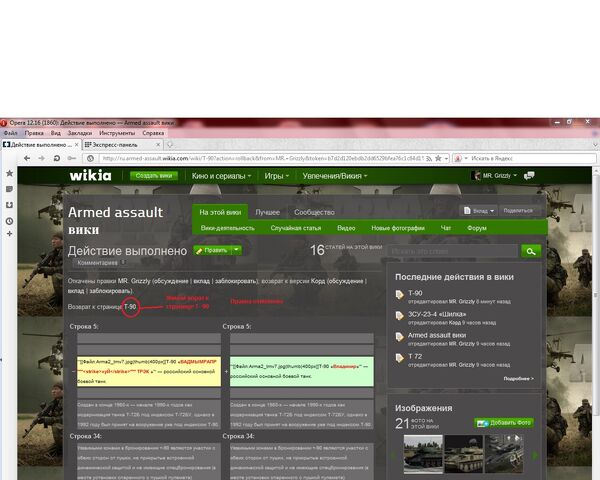
Task: Open the Downloads panel in Opera sidebar
Action: coord(10,205)
